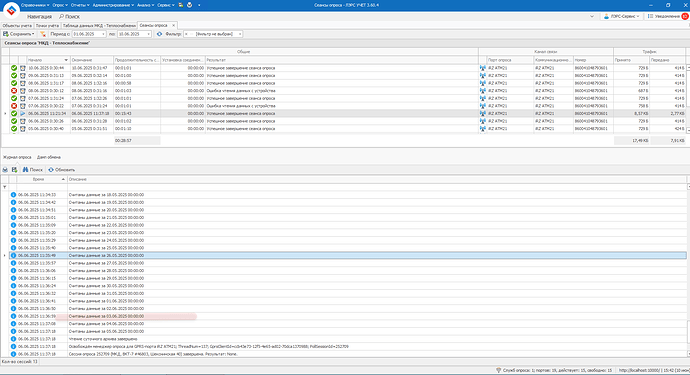
Task: Click the Обновить button in journal toolbar
Action: (62, 169)
